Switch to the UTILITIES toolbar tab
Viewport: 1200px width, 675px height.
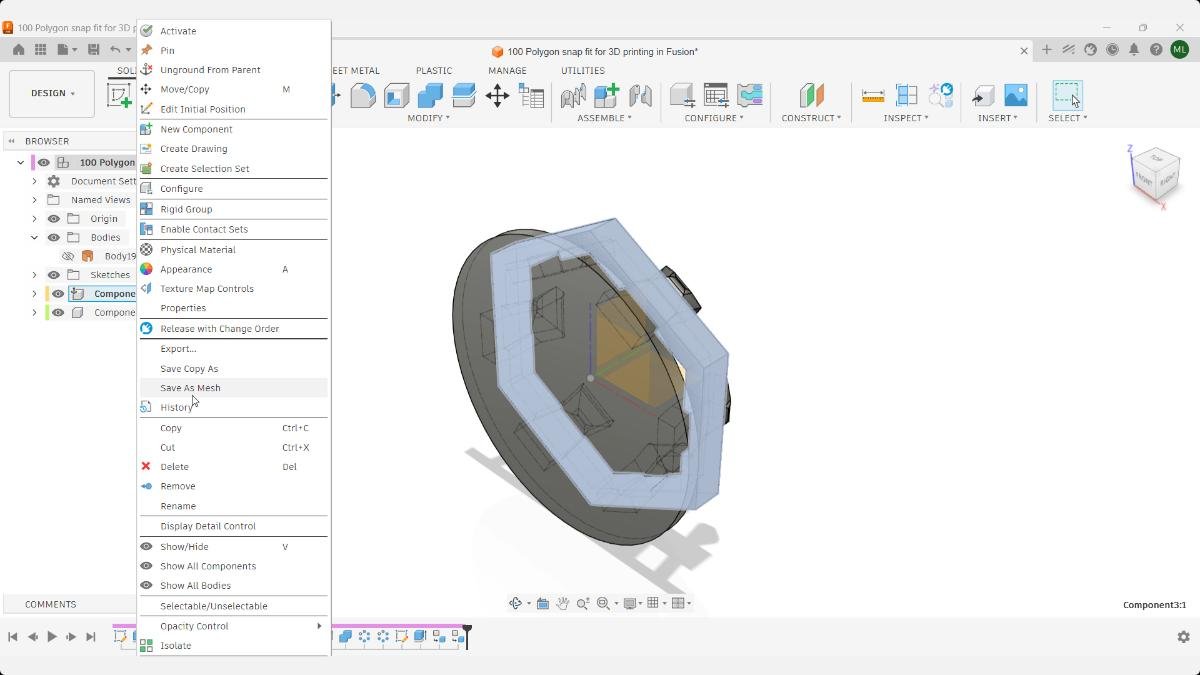[x=583, y=71]
